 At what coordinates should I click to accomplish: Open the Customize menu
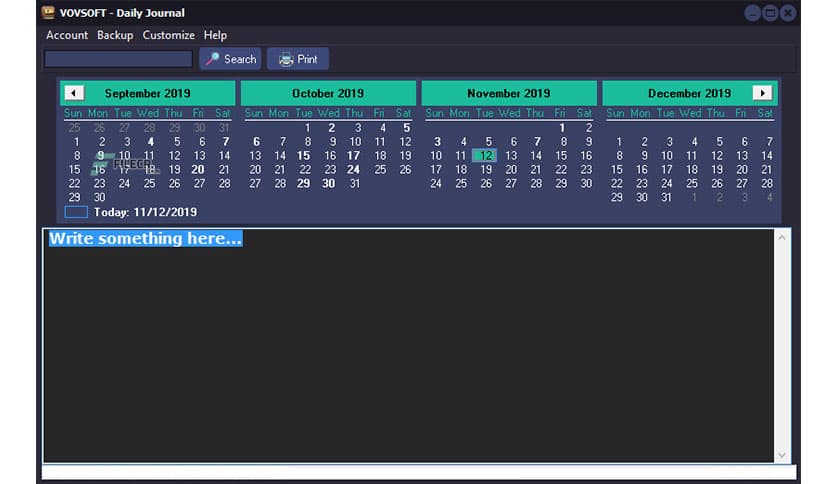168,35
